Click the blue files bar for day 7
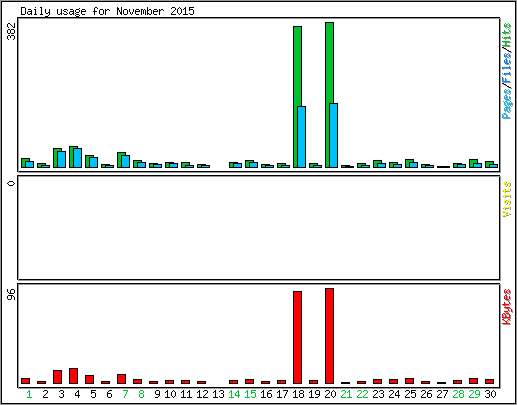 pyautogui.click(x=125, y=161)
